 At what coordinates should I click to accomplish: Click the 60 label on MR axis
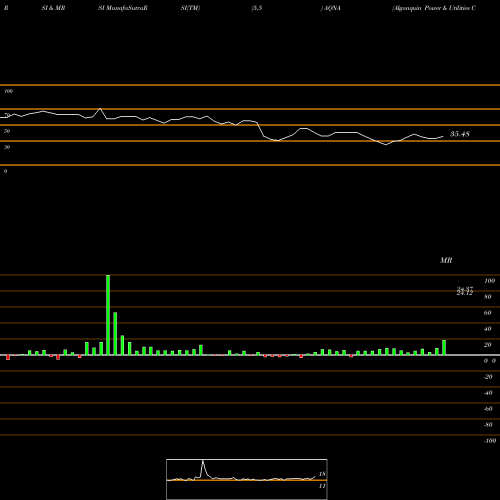coord(488,313)
